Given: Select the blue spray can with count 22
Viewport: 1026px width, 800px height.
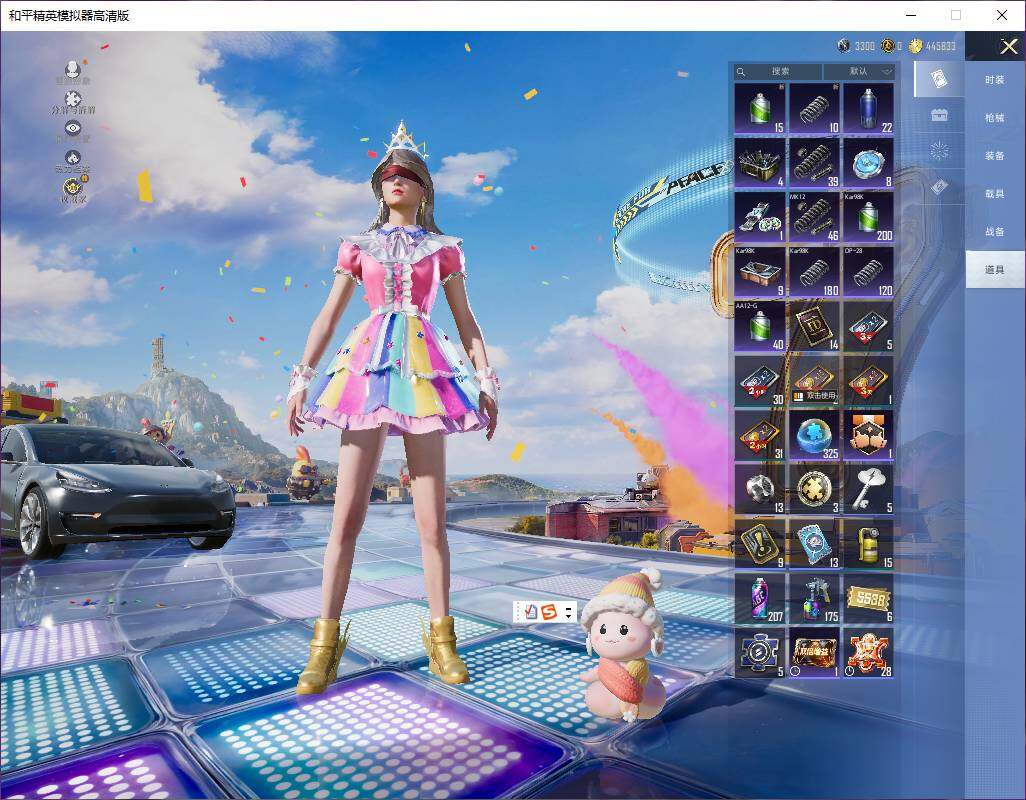Looking at the screenshot, I should 868,109.
